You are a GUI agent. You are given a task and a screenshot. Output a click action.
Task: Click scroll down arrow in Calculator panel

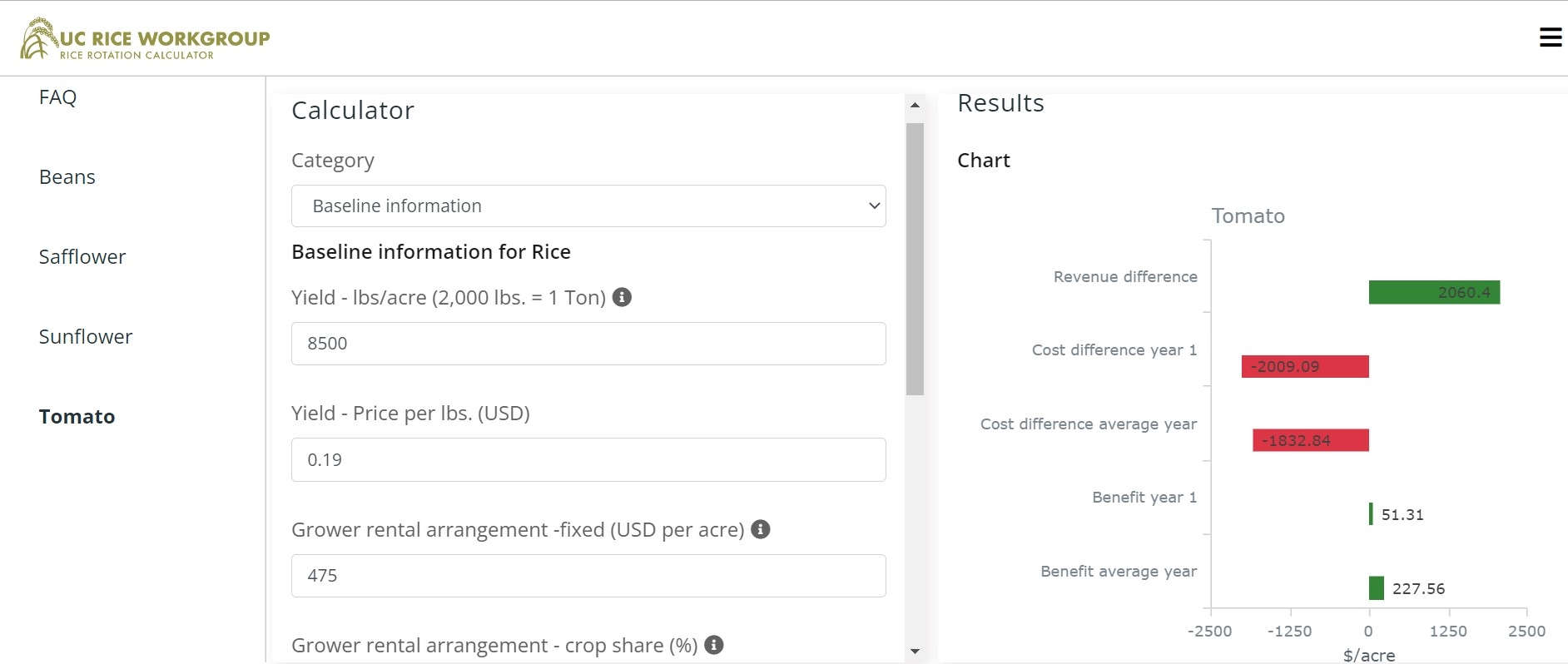[915, 652]
